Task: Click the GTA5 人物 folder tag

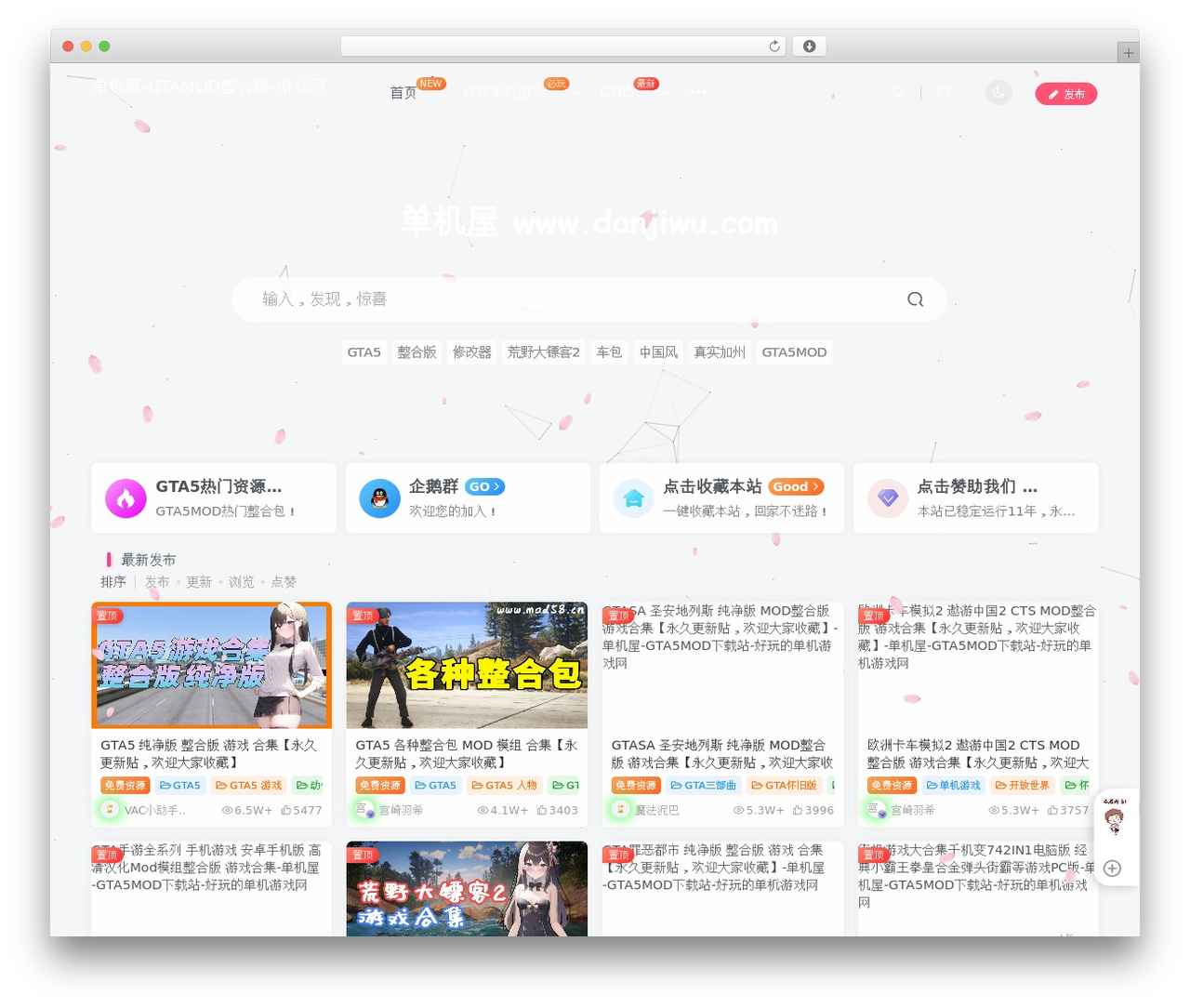Action: 504,786
